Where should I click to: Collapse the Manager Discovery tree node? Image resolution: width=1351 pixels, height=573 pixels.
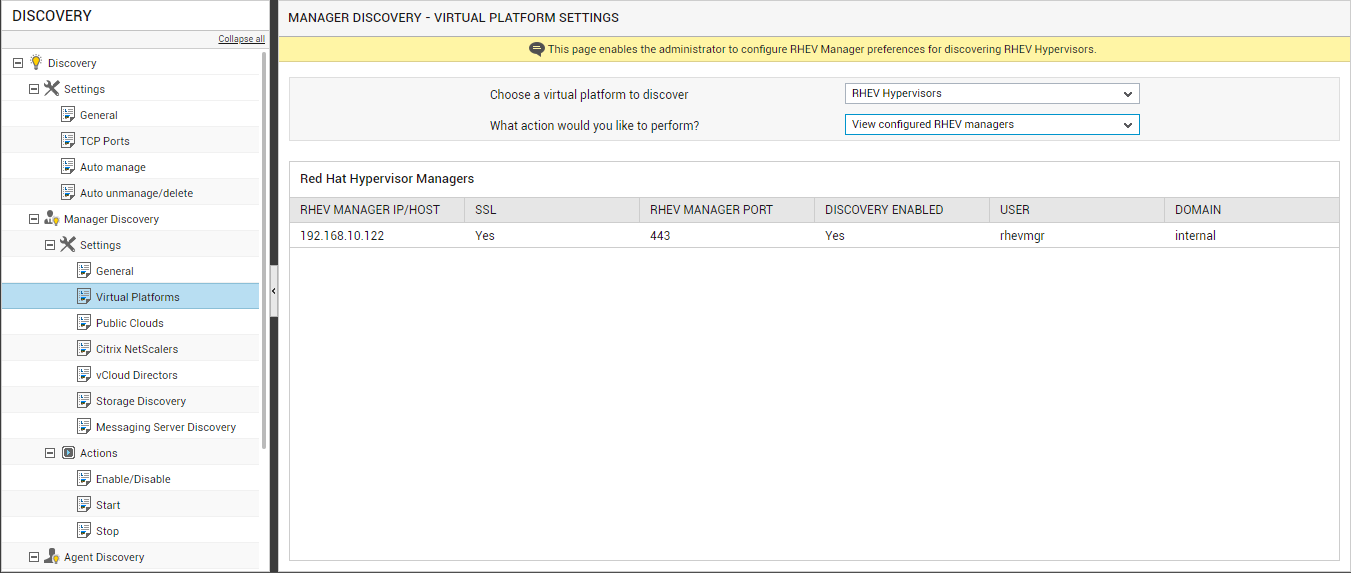[34, 218]
